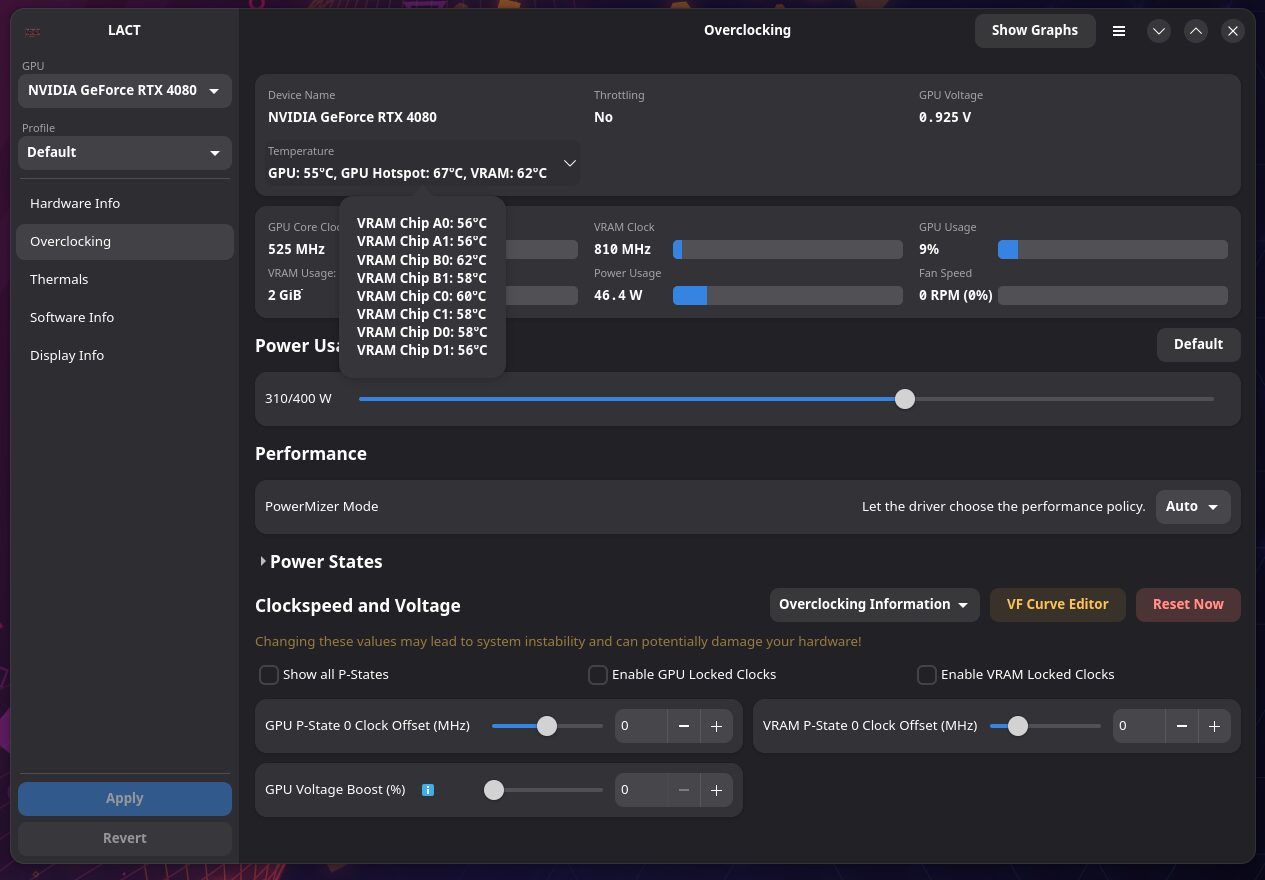This screenshot has height=880, width=1265.
Task: Click VRAM P-State 0 Clock Offset slider handle
Action: click(x=1017, y=726)
